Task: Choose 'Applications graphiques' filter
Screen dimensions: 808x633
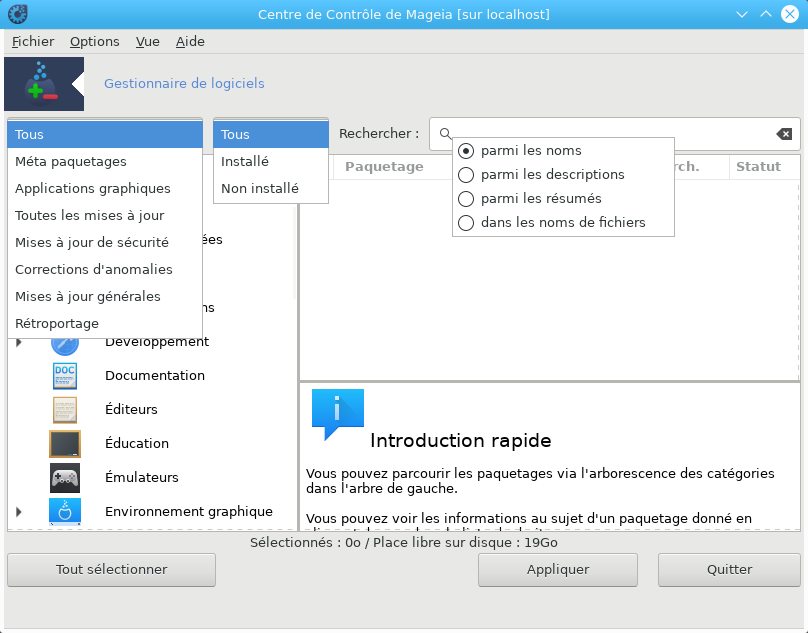Action: [105, 189]
